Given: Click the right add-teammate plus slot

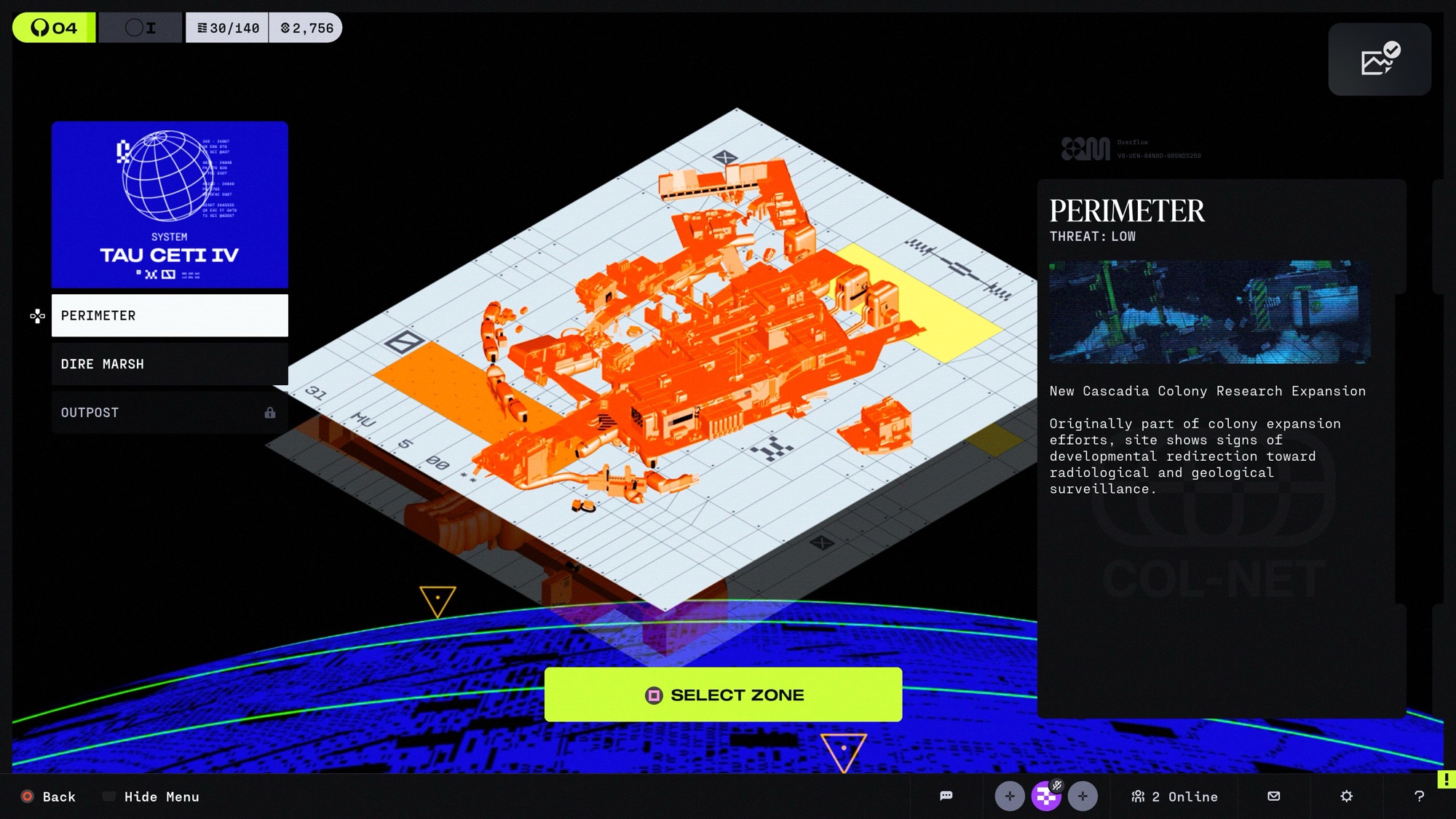Looking at the screenshot, I should coord(1083,796).
